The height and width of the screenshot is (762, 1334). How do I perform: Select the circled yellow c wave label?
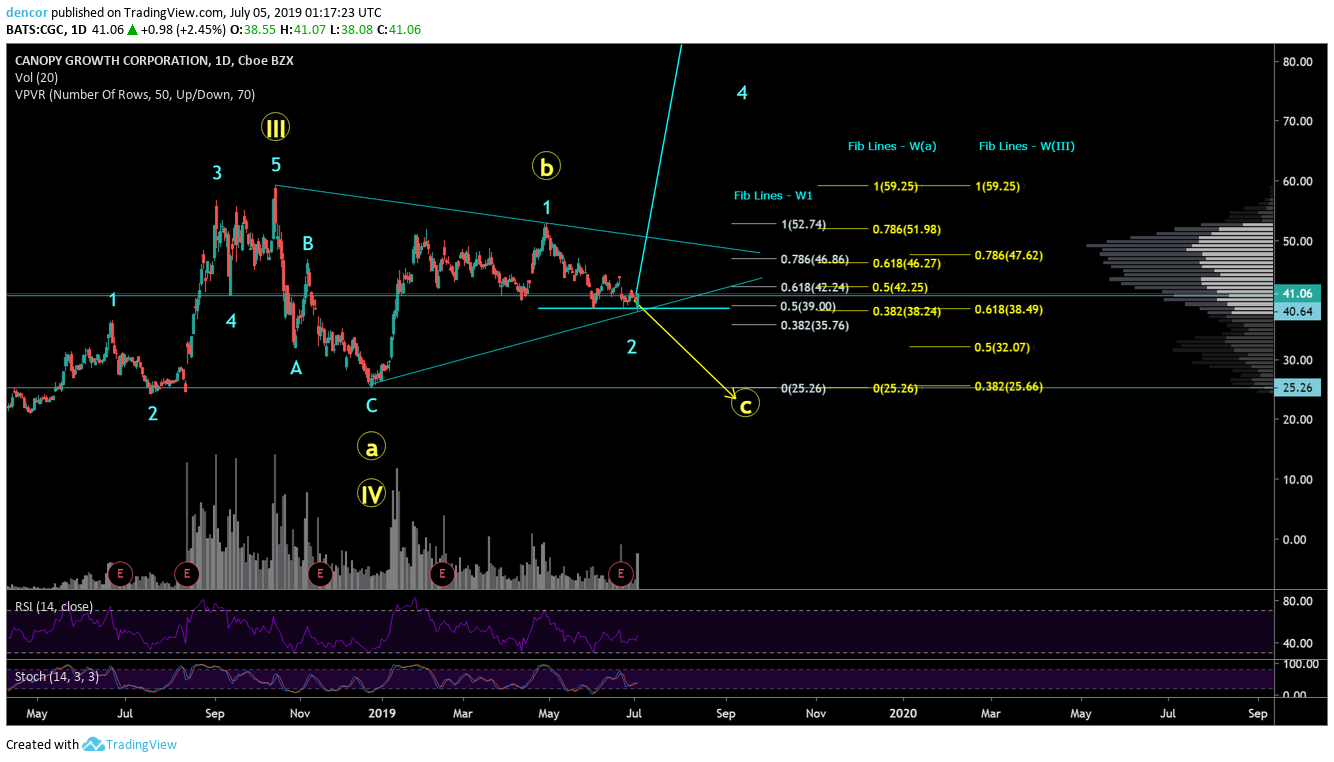click(746, 405)
